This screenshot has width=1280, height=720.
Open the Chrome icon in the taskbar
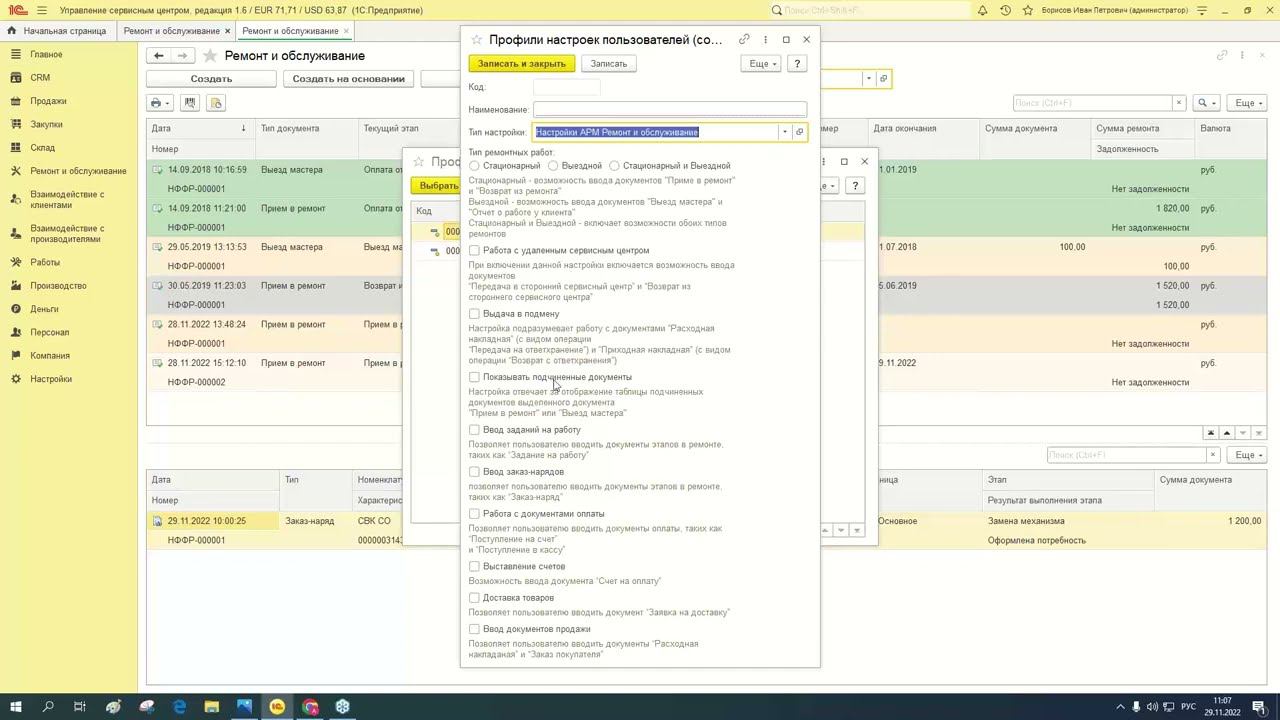pyautogui.click(x=310, y=707)
